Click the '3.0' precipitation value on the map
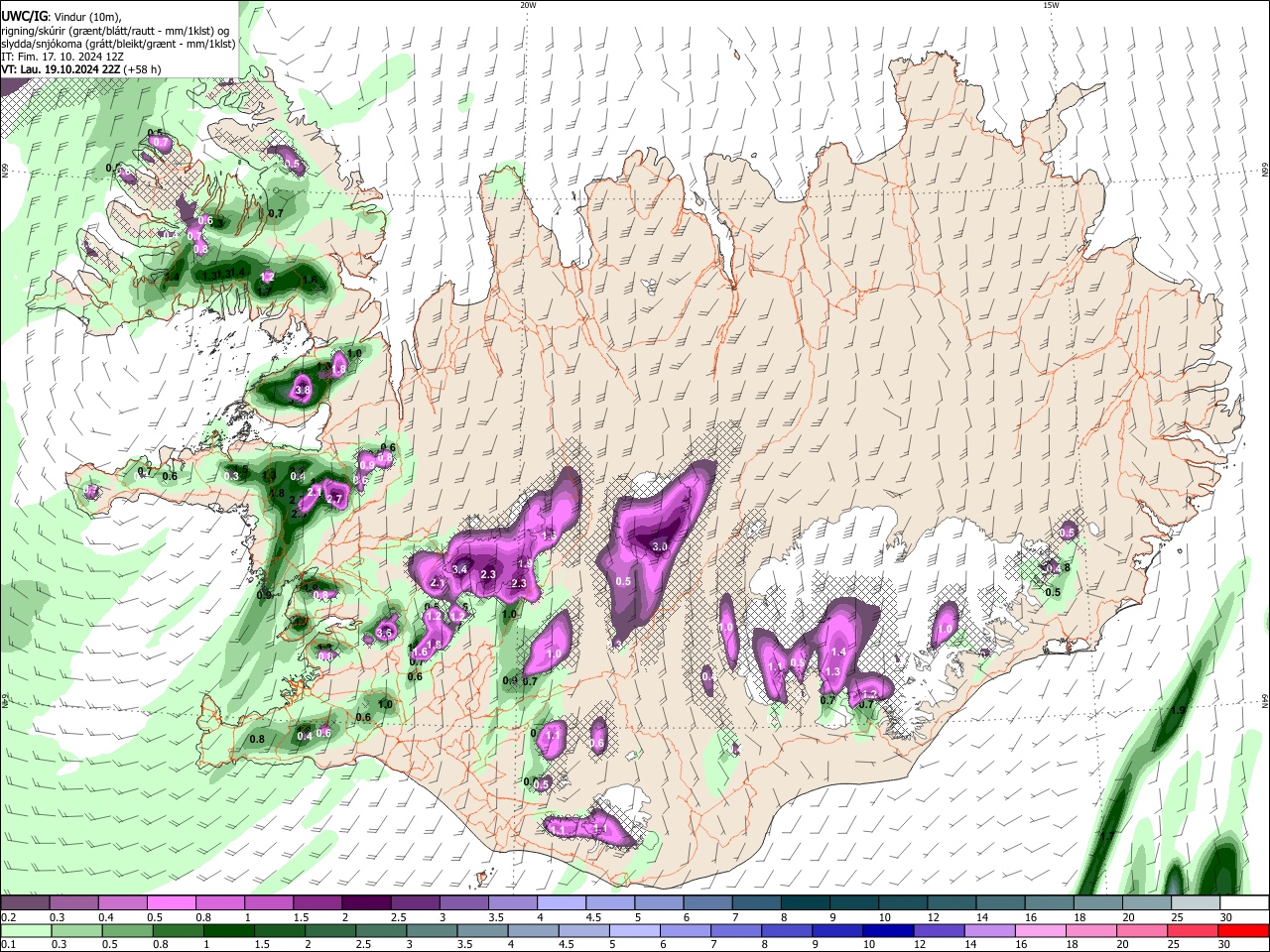1270x952 pixels. (x=660, y=546)
